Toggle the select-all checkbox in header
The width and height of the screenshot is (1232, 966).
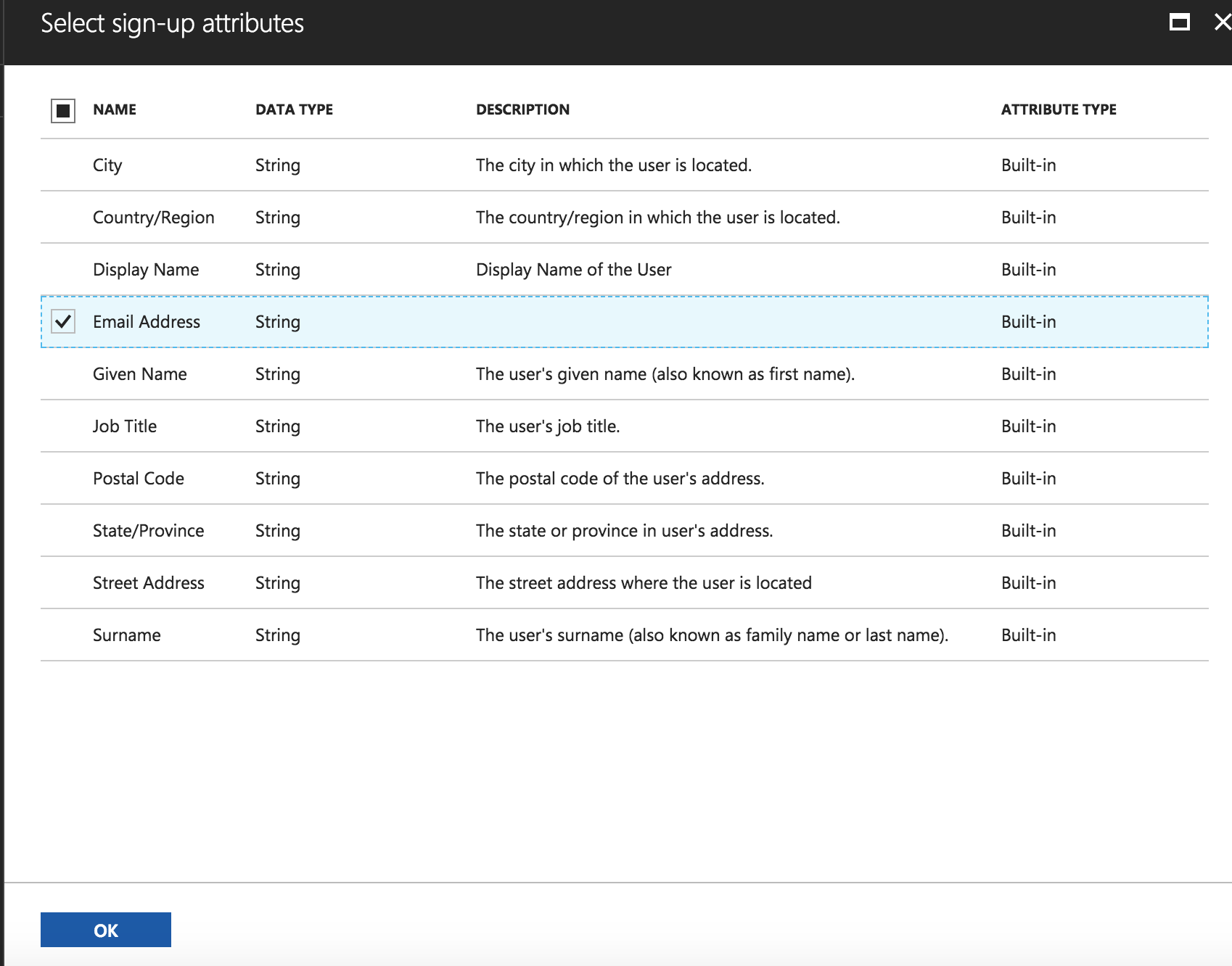coord(63,110)
